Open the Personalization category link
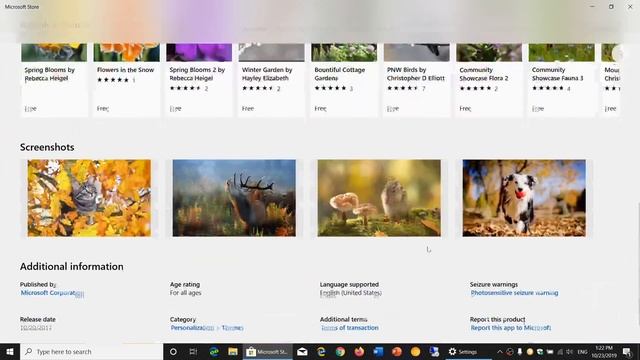Viewport: 640px width, 360px height. click(192, 328)
